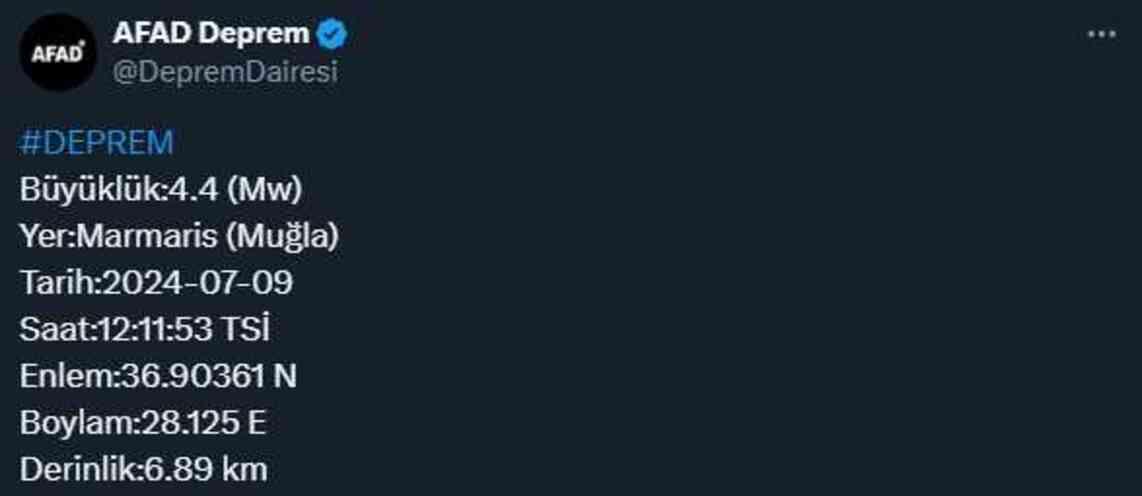1142x496 pixels.
Task: Click the blue verified badge
Action: pos(332,34)
